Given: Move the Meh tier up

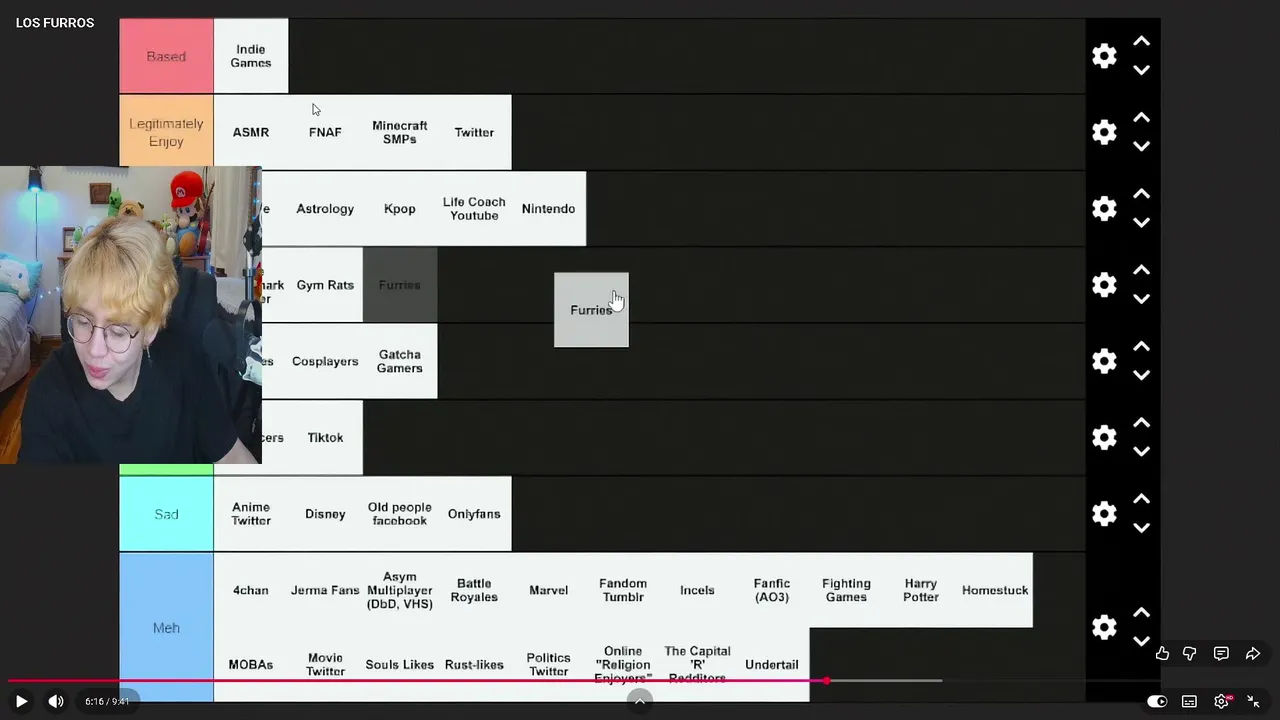Looking at the screenshot, I should (x=1141, y=613).
